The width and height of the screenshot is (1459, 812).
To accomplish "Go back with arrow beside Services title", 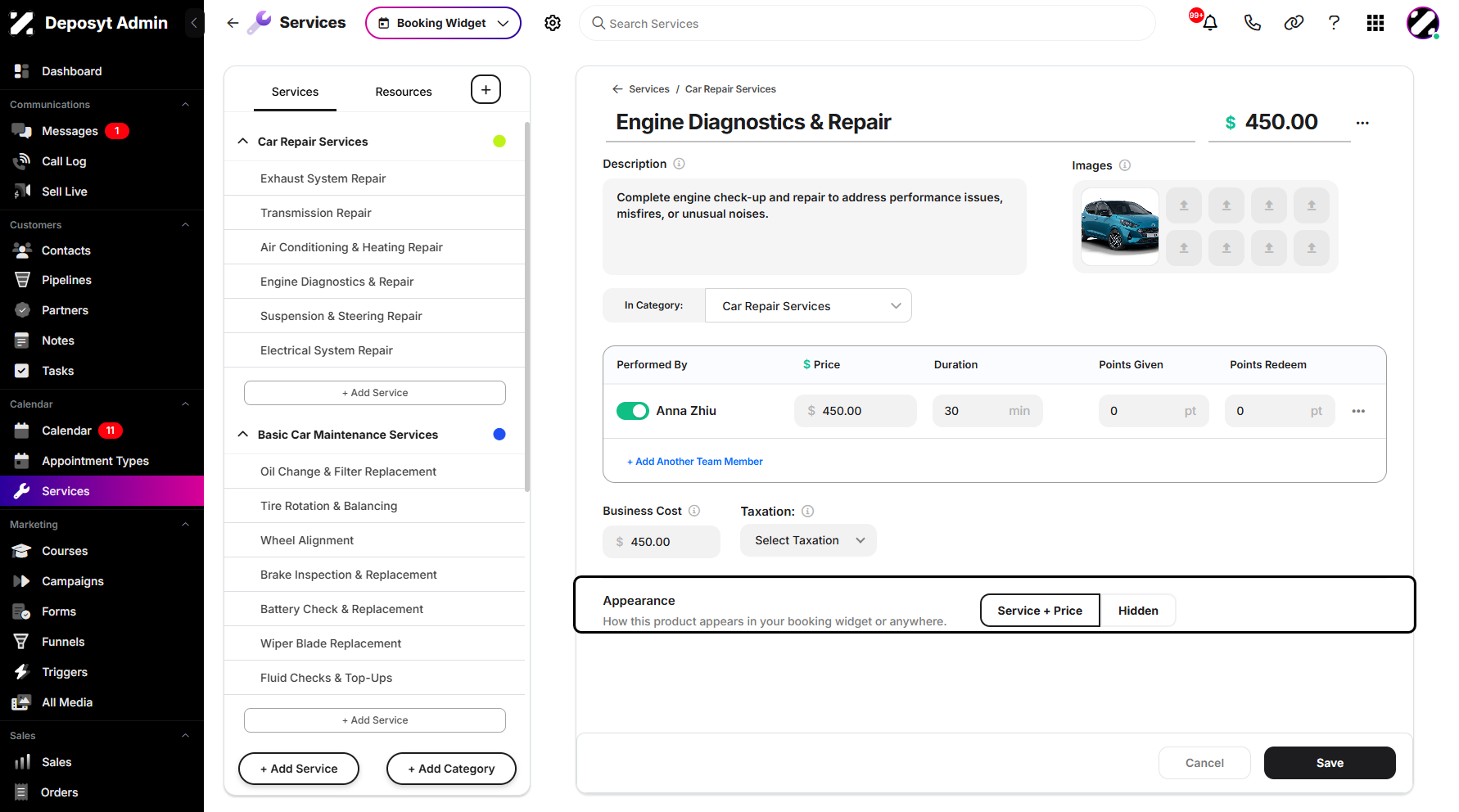I will pyautogui.click(x=233, y=23).
